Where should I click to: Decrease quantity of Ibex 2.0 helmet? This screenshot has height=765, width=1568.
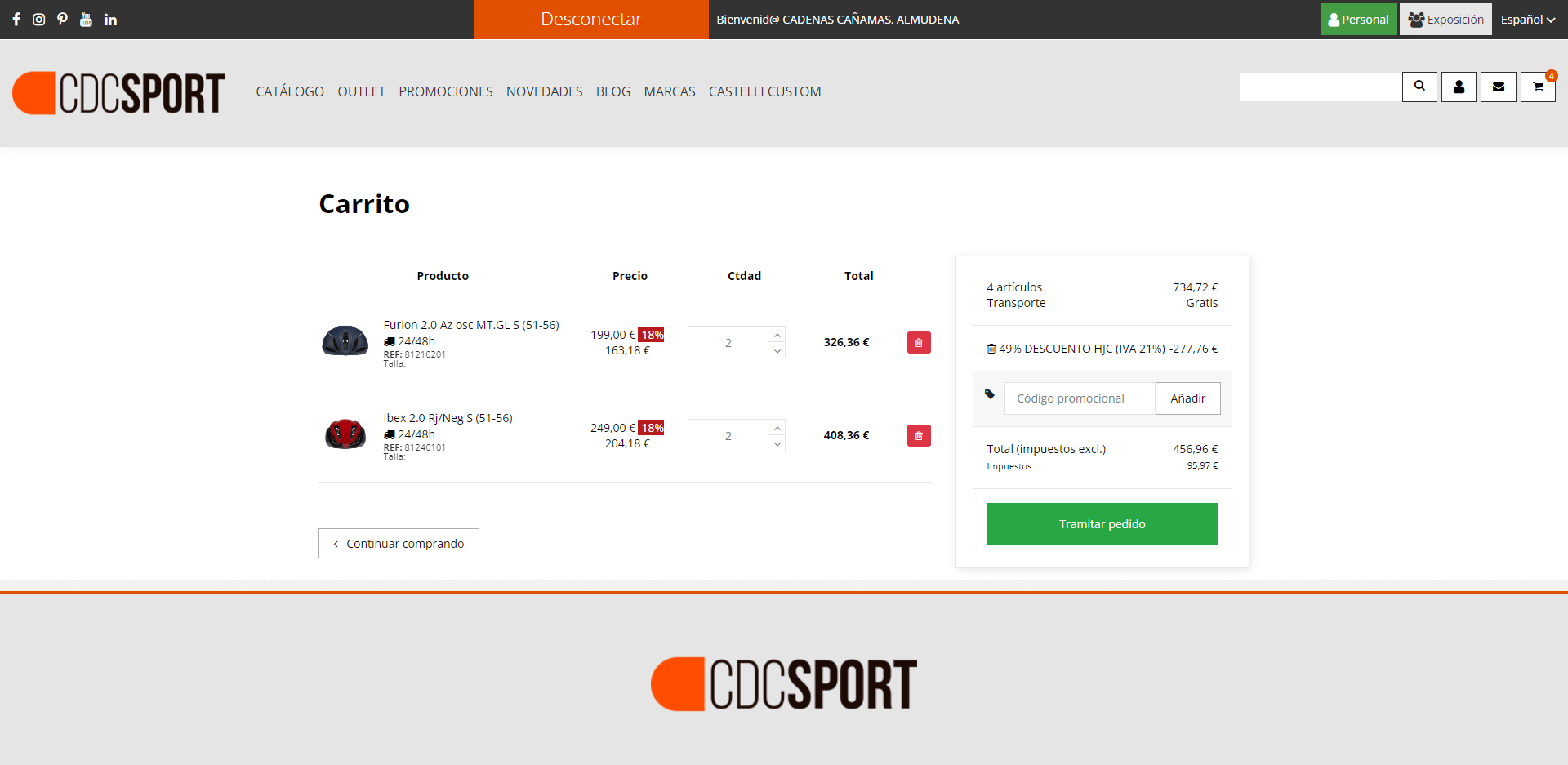click(777, 444)
